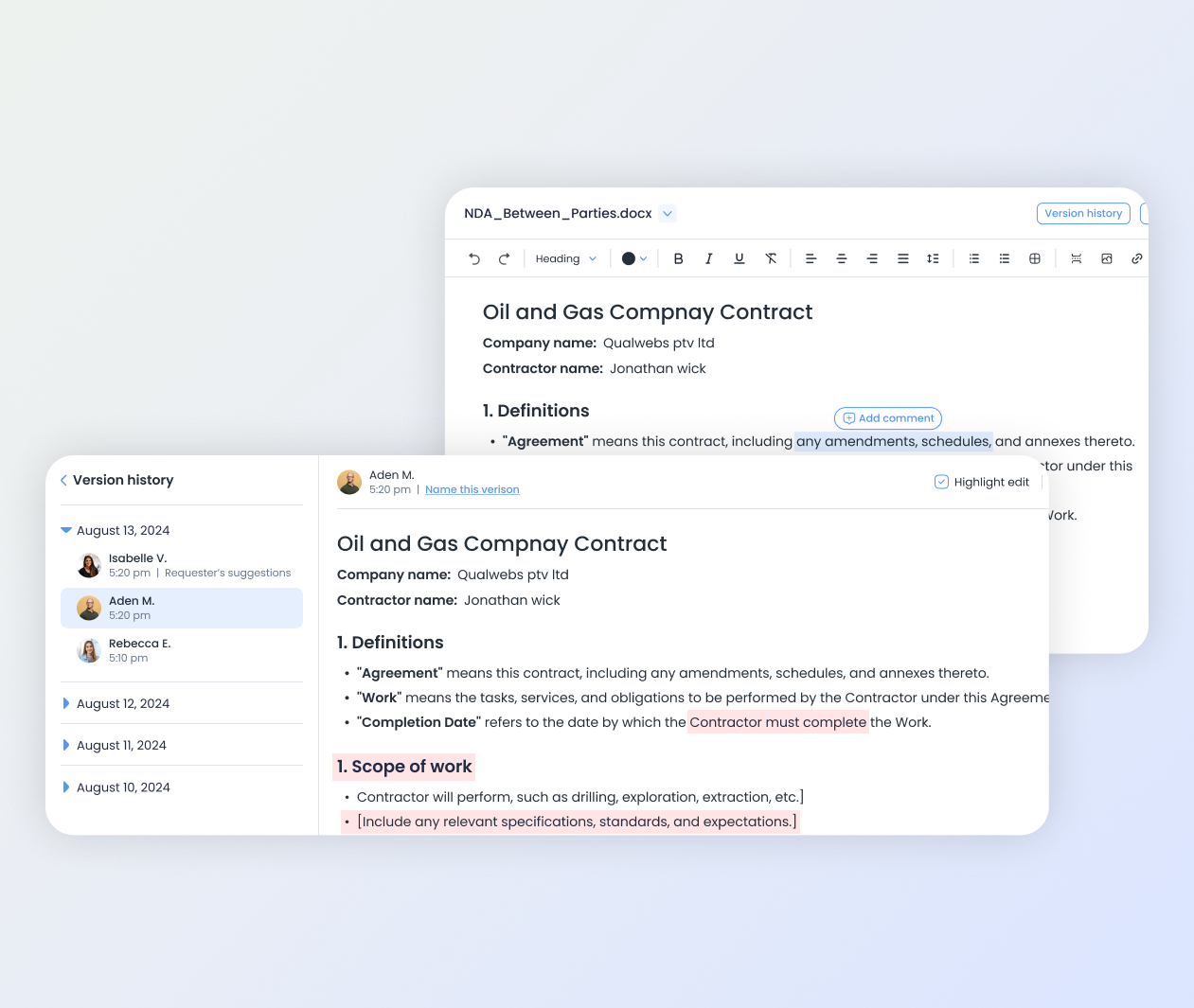
Task: Insert a hyperlink
Action: point(1137,258)
